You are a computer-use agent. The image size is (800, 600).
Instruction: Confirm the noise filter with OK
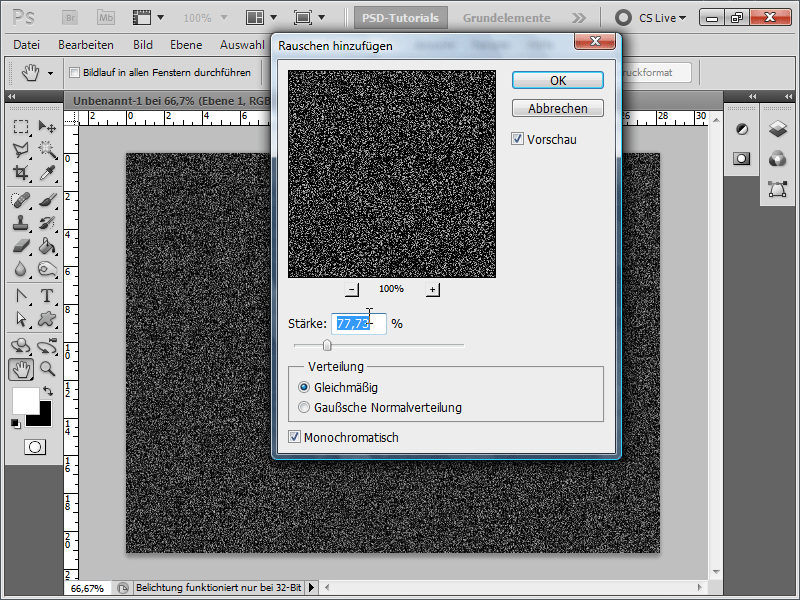558,80
